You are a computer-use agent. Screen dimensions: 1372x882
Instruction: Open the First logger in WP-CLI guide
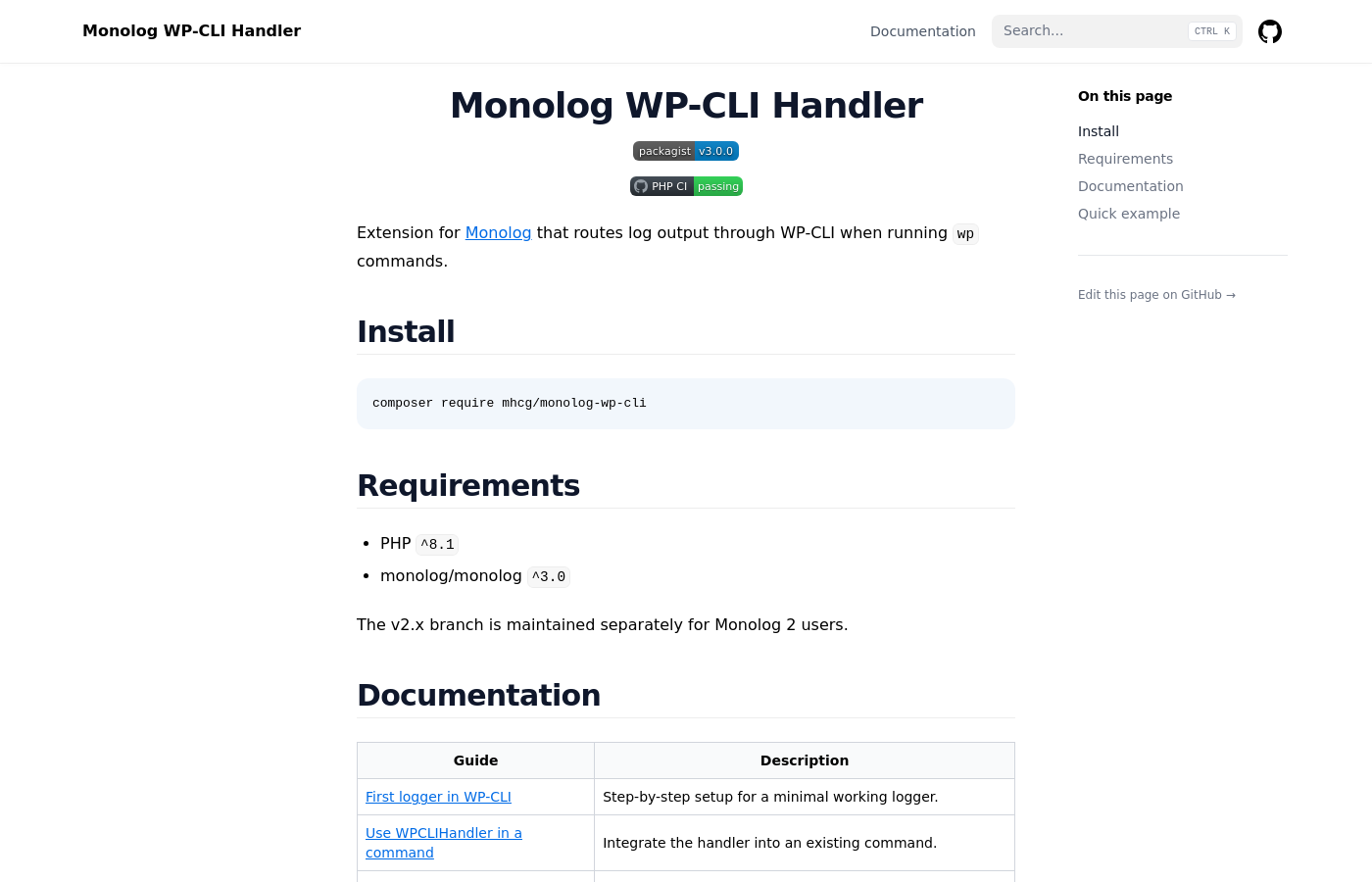pos(438,797)
